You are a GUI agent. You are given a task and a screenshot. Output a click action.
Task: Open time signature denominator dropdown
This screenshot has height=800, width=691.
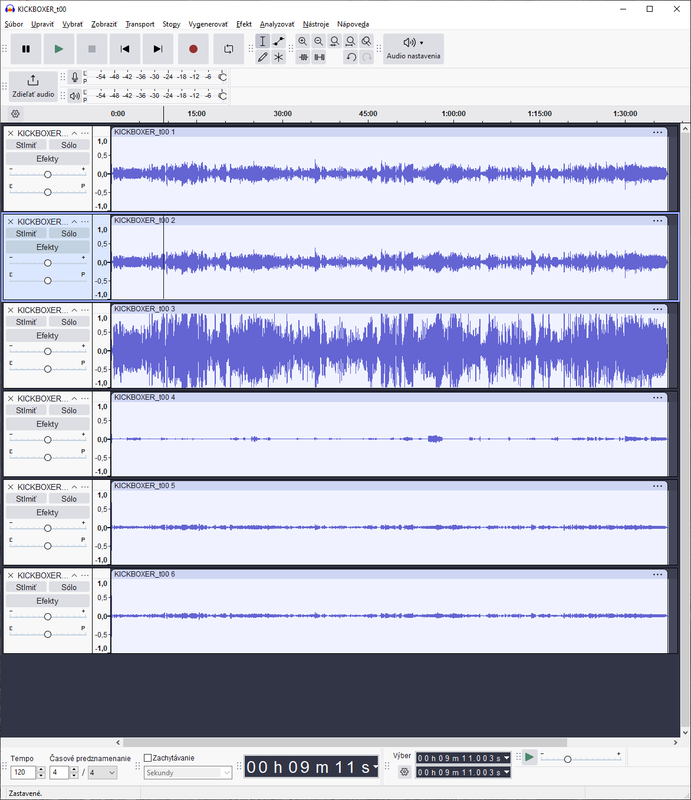pos(103,772)
